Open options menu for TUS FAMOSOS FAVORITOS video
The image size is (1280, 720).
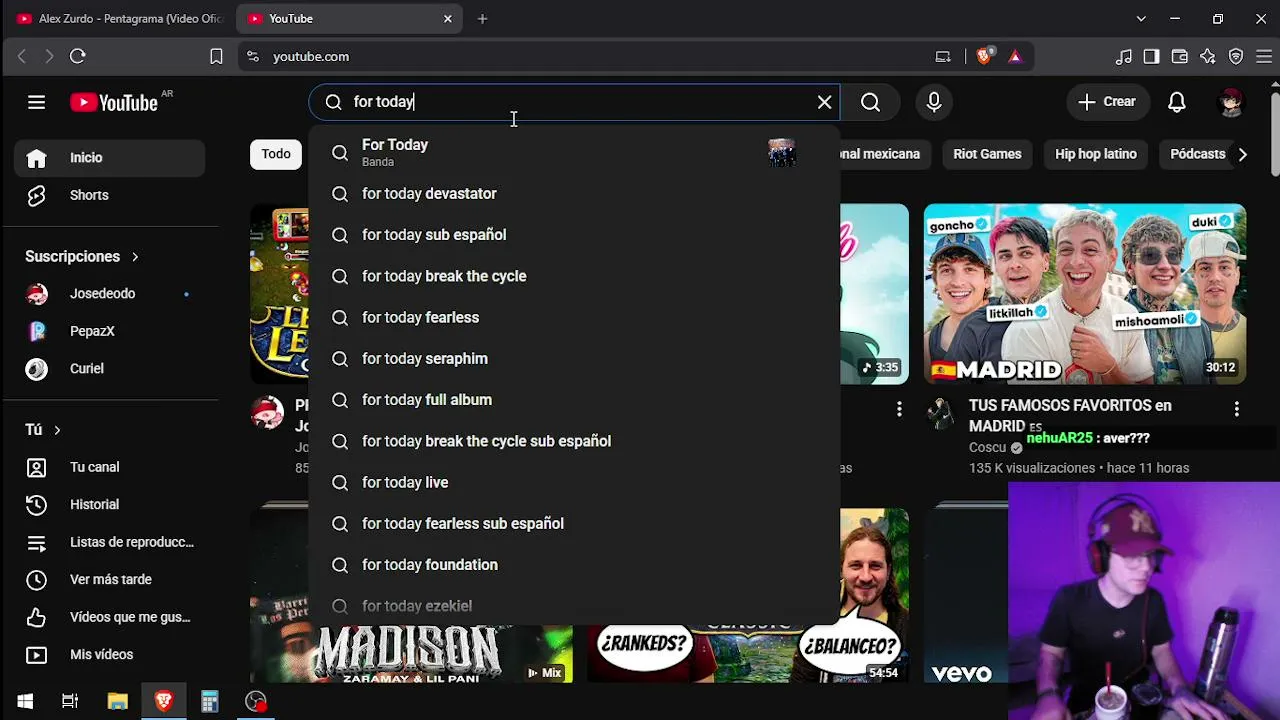click(1237, 409)
